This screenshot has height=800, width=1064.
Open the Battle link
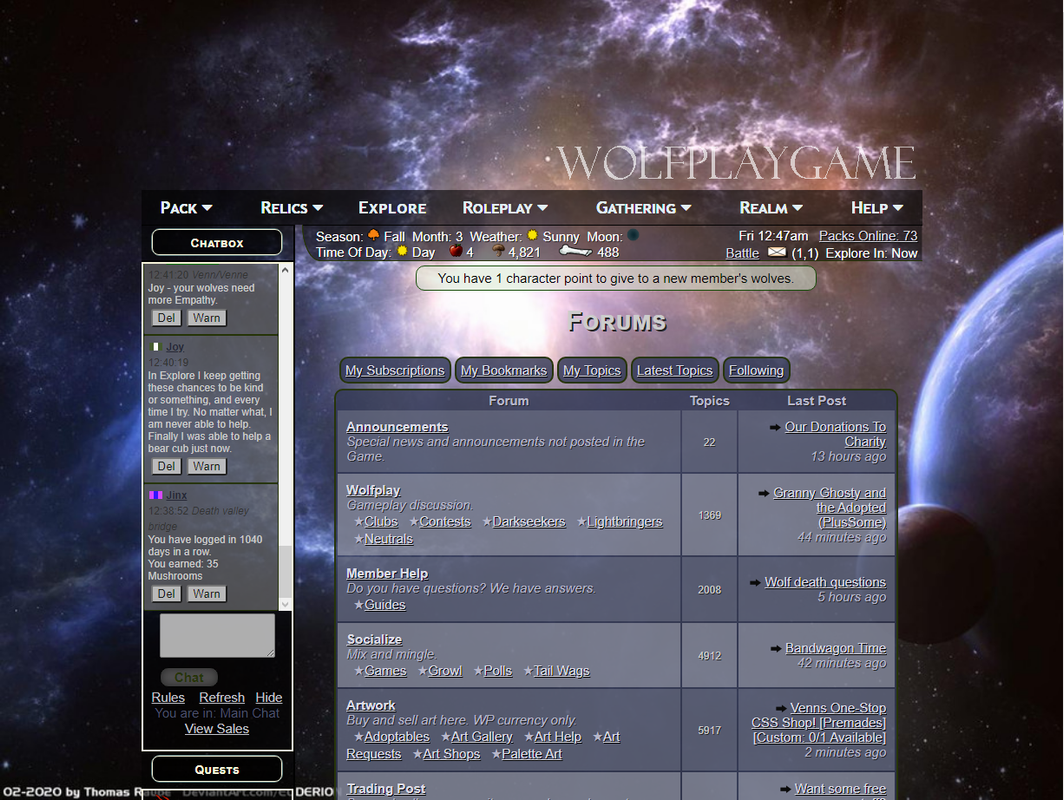tap(742, 253)
